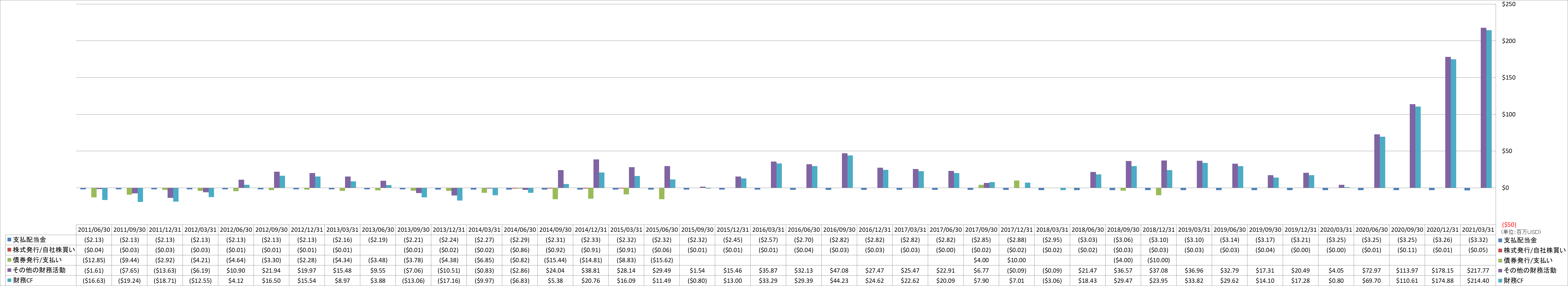The height and width of the screenshot is (286, 1568).
Task: Click the $44.23 財務CF cell
Action: pyautogui.click(x=840, y=280)
